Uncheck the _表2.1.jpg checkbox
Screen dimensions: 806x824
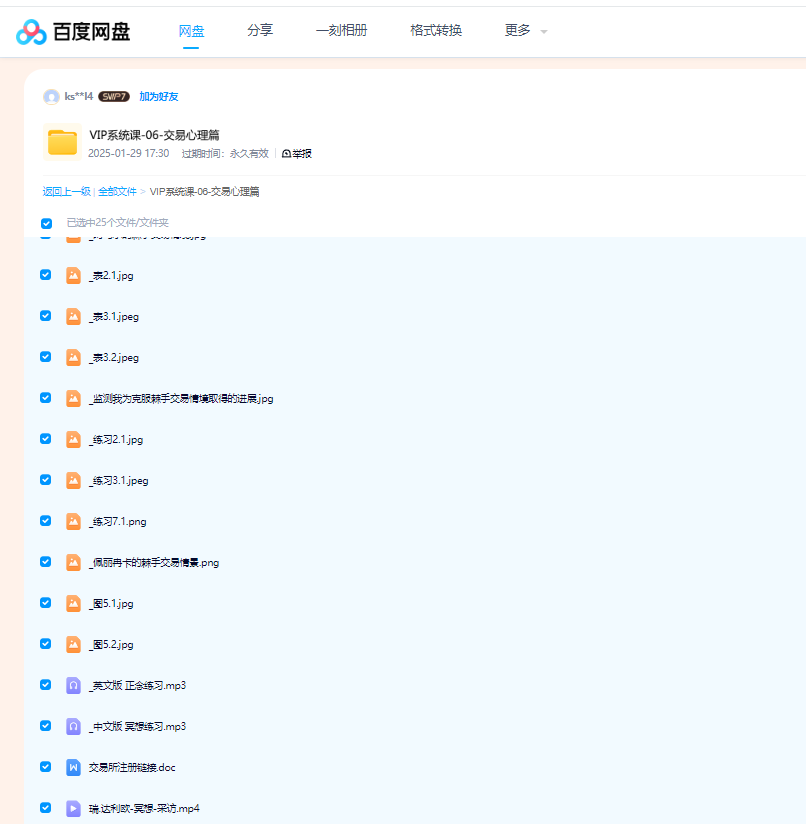46,275
